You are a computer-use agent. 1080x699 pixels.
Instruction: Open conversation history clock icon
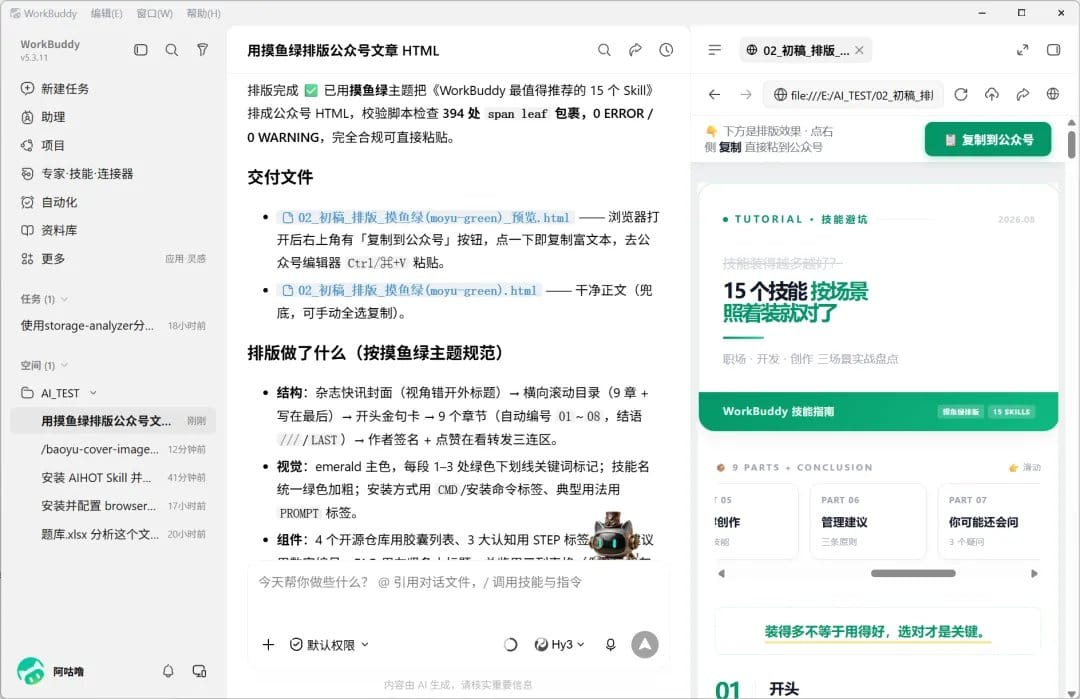coord(666,50)
